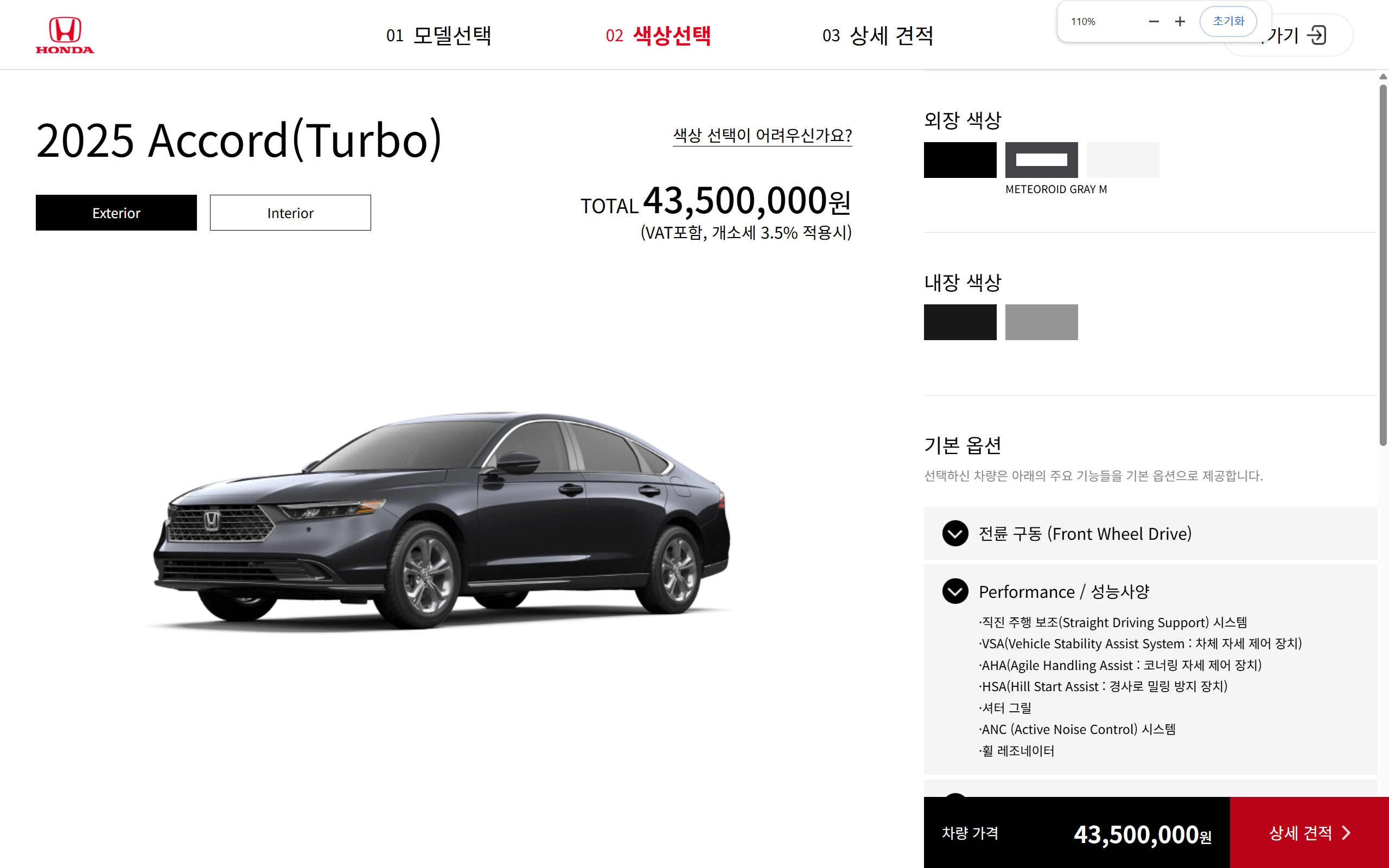Reset zoom with the 초기화 button
1389x868 pixels.
coord(1228,21)
